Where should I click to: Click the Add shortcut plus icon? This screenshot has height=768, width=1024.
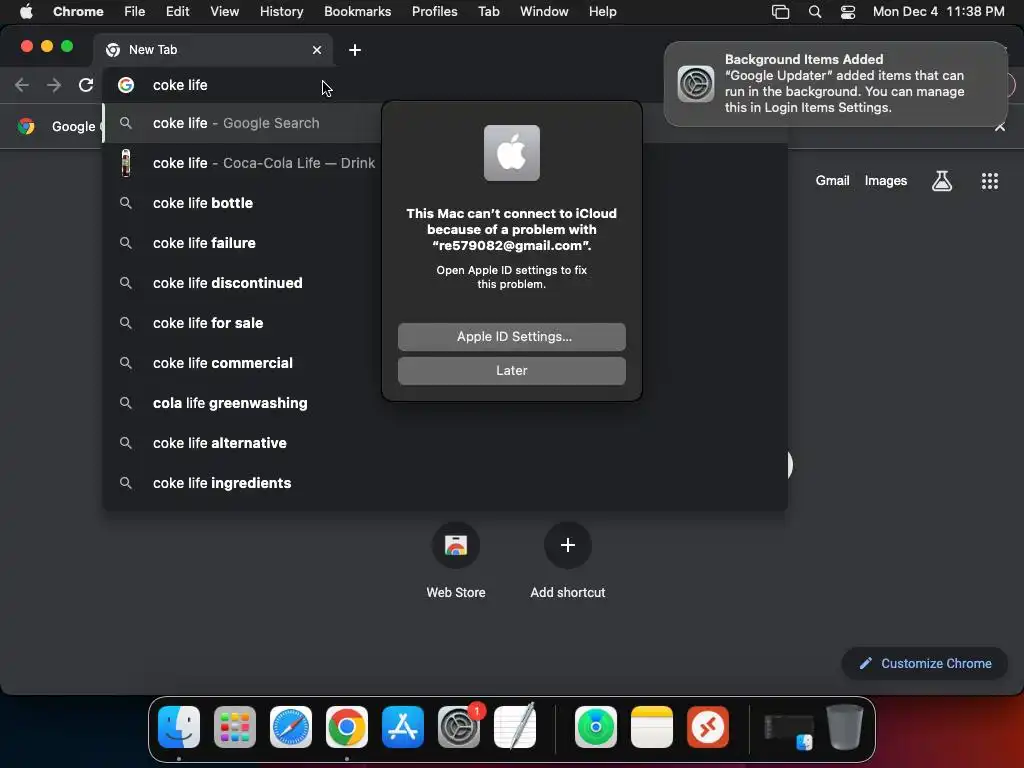click(x=568, y=545)
